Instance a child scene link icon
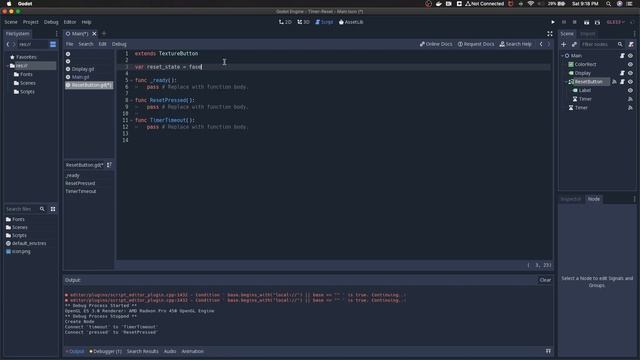This screenshot has height=360, width=640. 574,44
